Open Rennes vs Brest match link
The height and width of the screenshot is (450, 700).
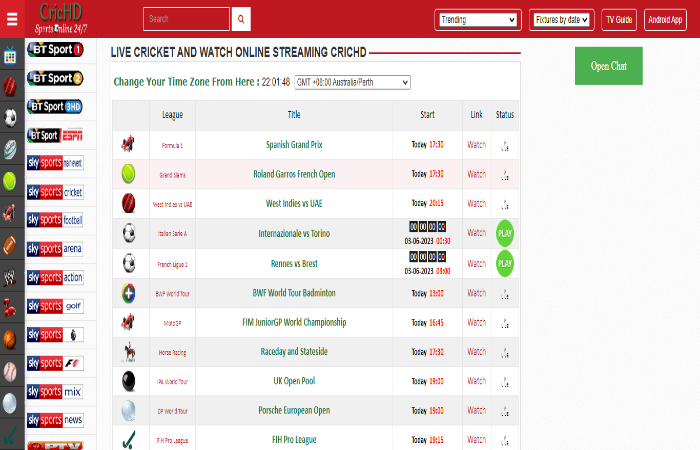(294, 263)
